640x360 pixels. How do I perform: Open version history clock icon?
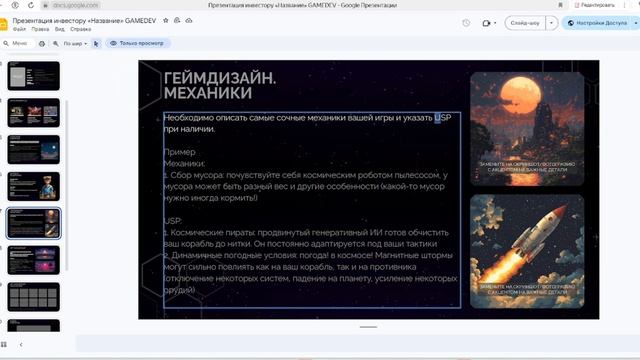466,23
